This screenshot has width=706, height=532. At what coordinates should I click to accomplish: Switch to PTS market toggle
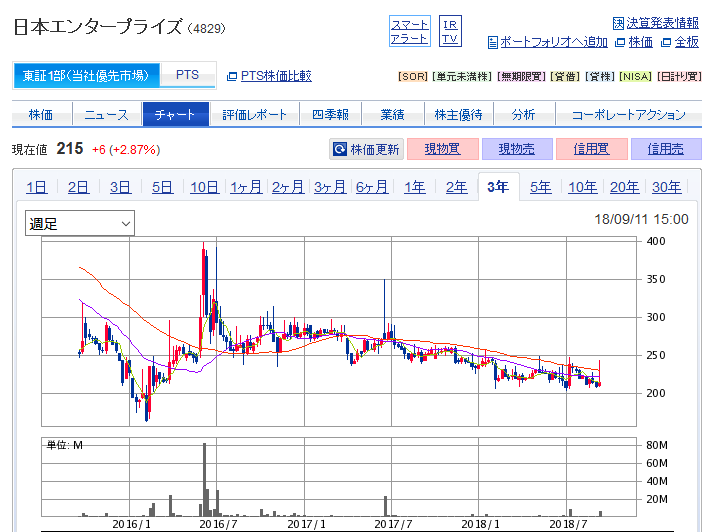[186, 75]
